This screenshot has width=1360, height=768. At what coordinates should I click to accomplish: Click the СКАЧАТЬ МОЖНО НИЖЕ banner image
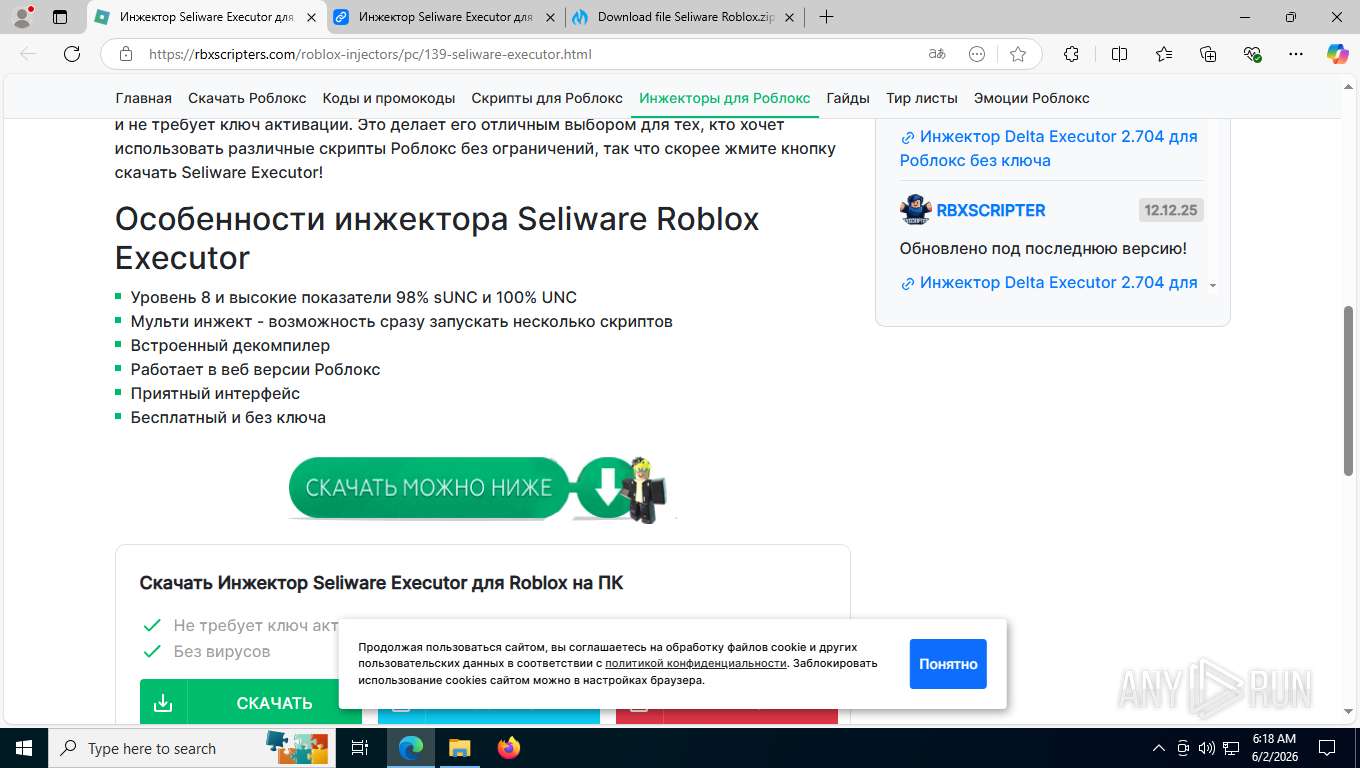[482, 488]
